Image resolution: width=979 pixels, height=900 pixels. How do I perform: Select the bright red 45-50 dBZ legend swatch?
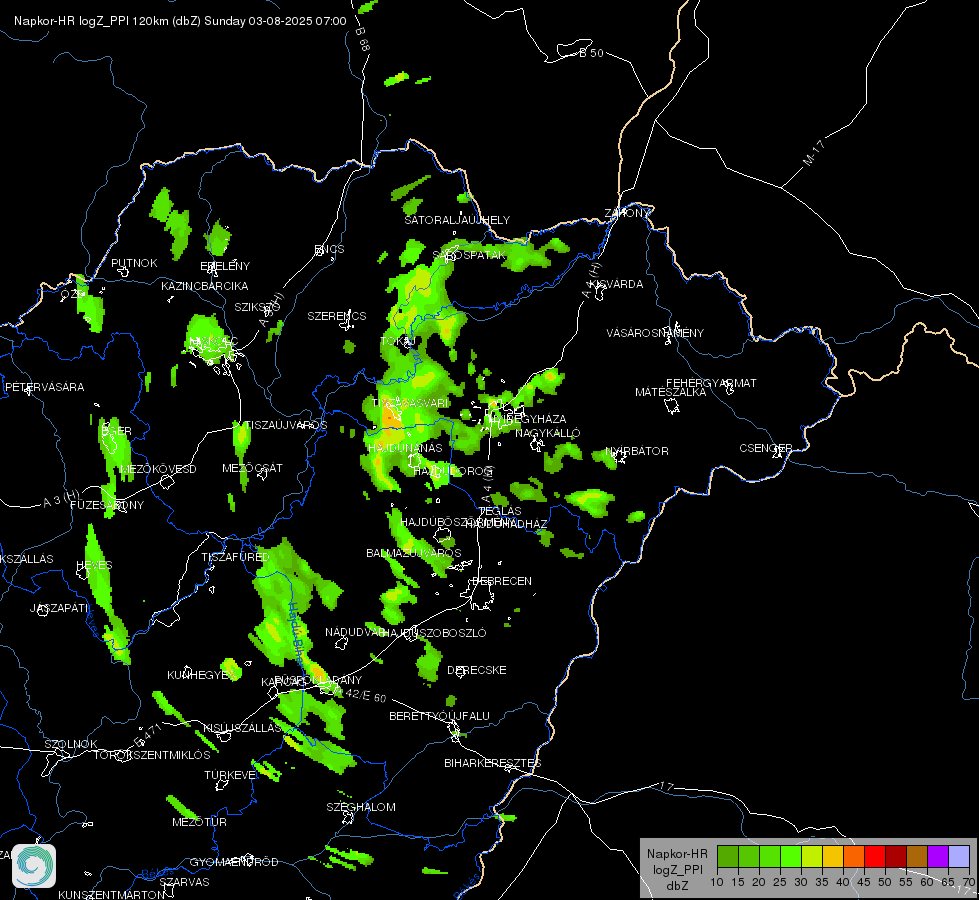(x=874, y=856)
